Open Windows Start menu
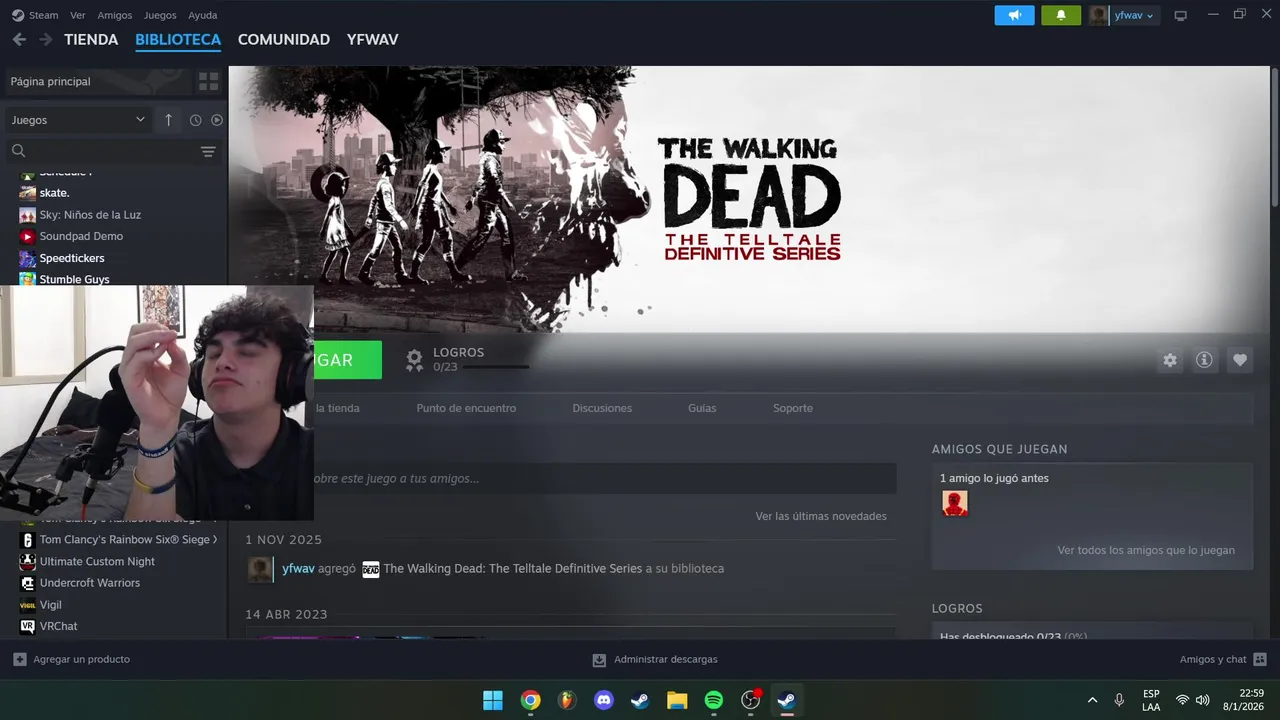 pos(493,700)
